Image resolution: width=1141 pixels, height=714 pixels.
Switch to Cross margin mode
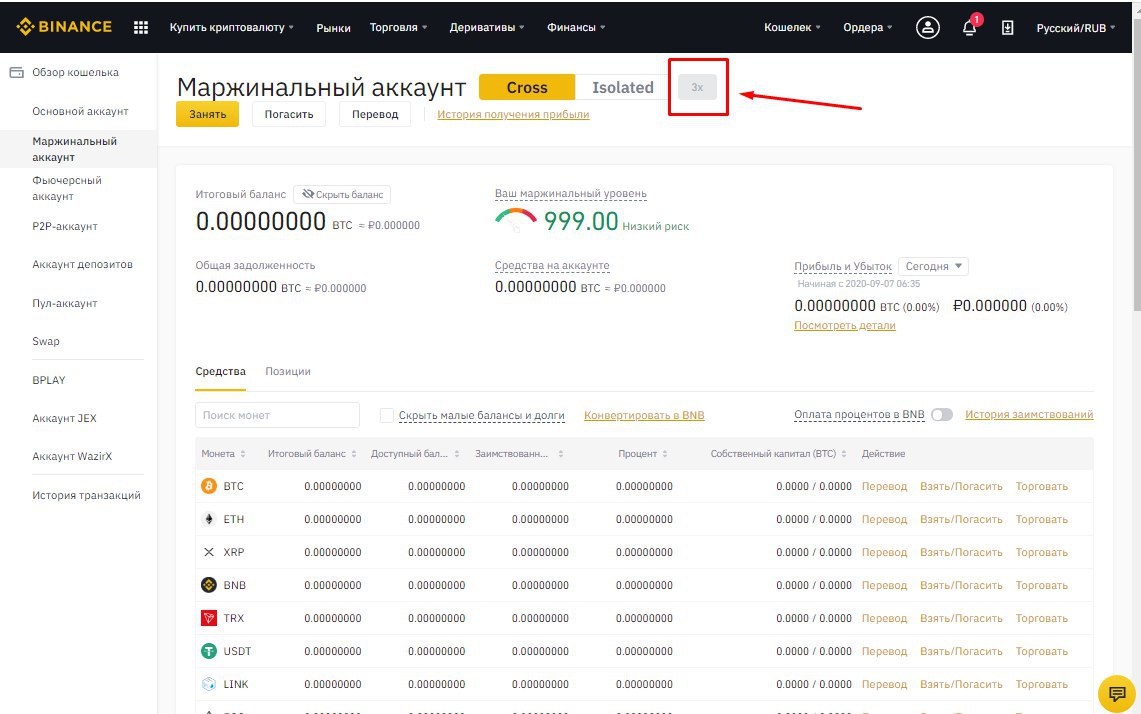(527, 87)
